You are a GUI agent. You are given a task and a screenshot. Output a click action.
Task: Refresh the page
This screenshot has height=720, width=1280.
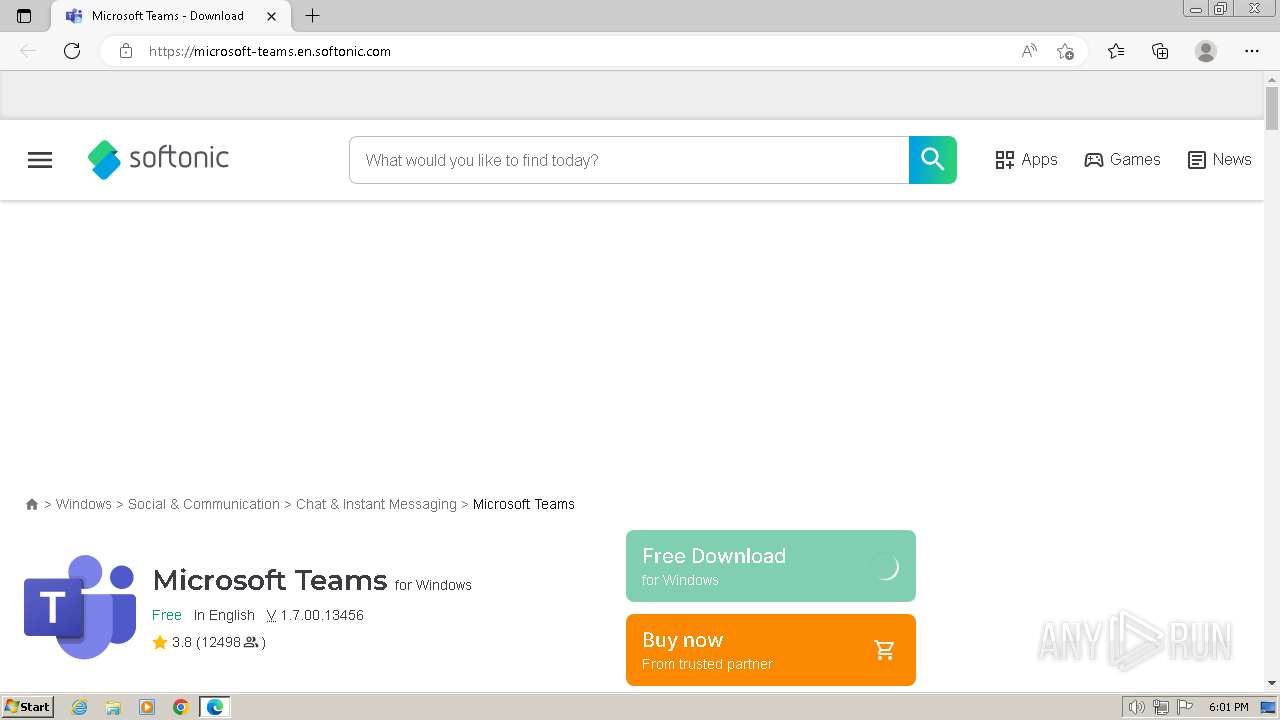point(72,51)
